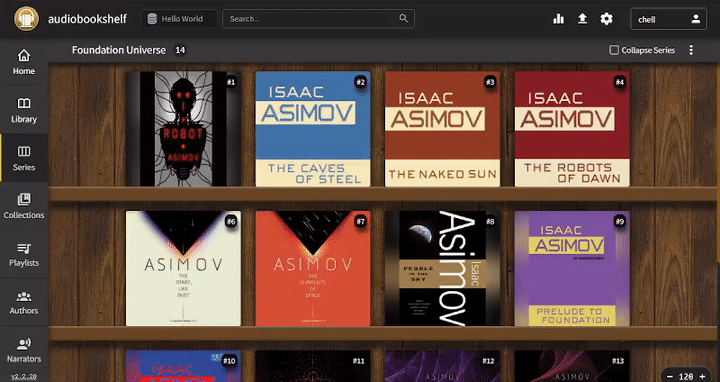This screenshot has width=720, height=382.
Task: Open the upload icon
Action: pos(582,19)
